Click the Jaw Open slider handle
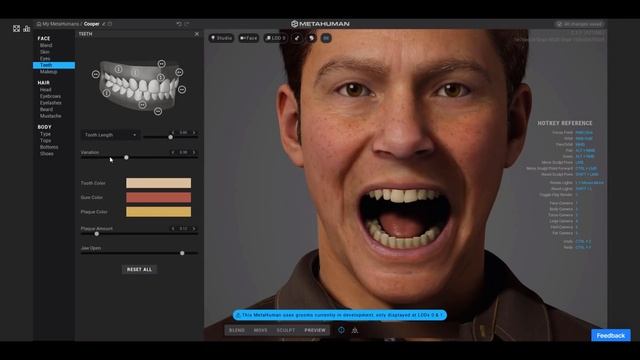 point(182,253)
